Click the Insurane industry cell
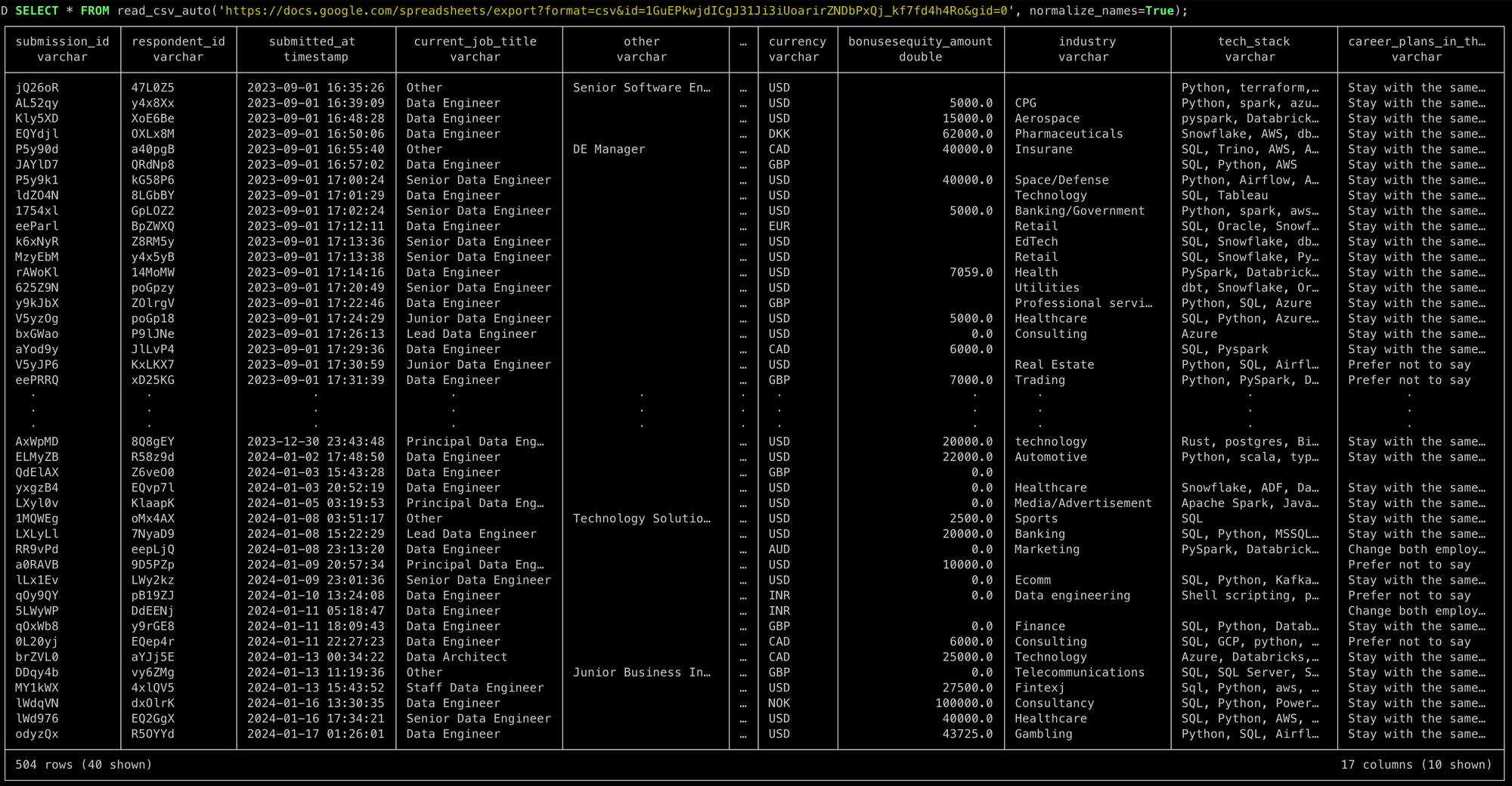This screenshot has width=1512, height=786. tap(1043, 149)
